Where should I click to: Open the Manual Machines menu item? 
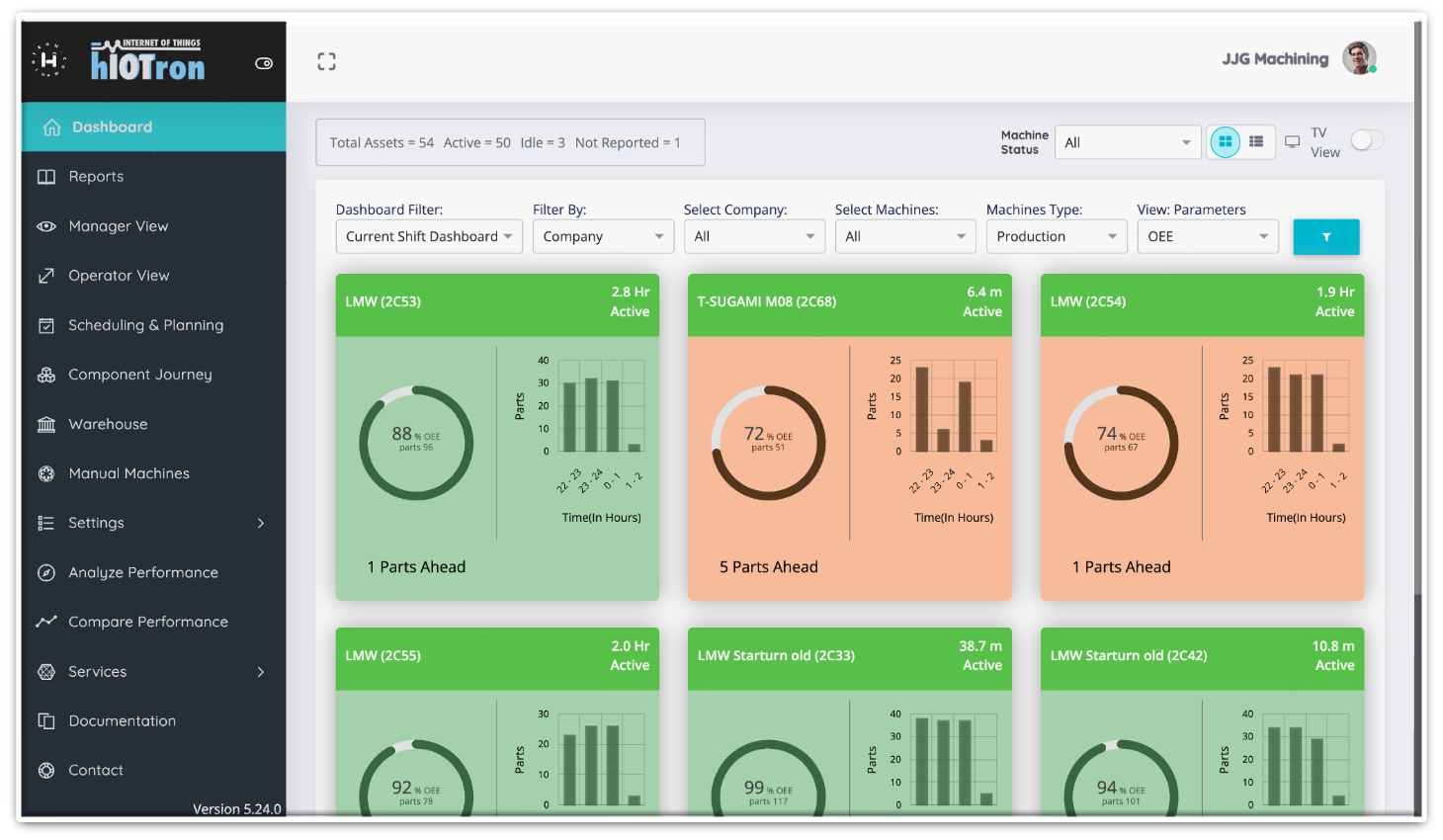coord(153,473)
